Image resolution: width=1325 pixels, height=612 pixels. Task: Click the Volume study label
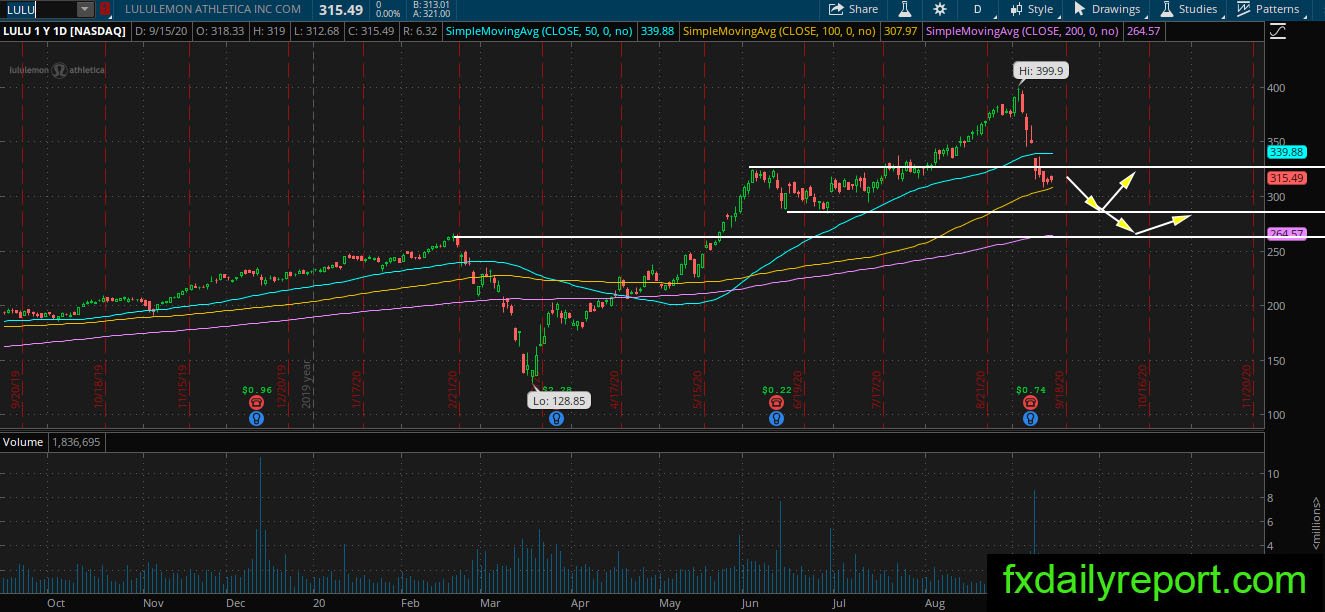(22, 441)
